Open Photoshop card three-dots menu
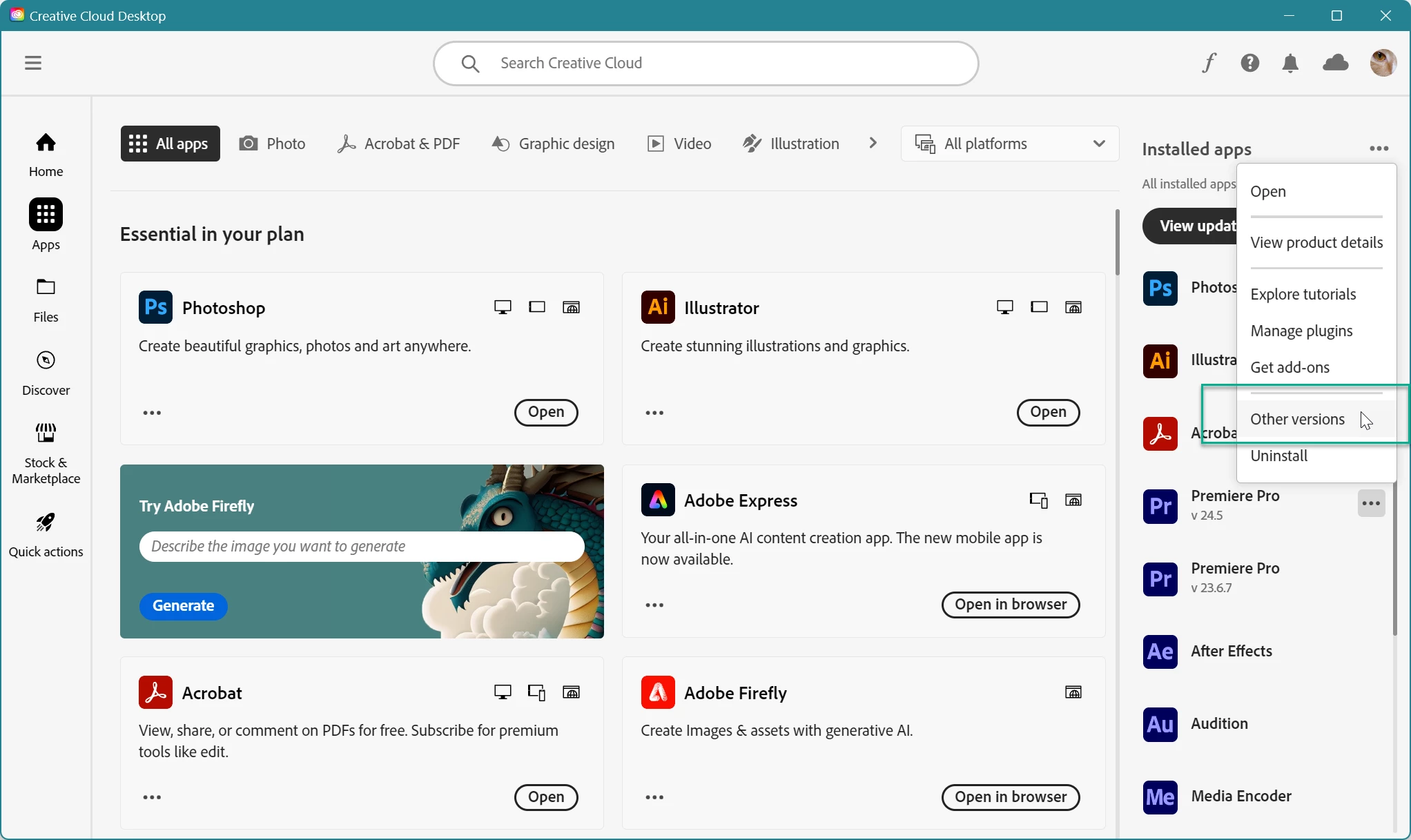The width and height of the screenshot is (1411, 840). tap(152, 413)
